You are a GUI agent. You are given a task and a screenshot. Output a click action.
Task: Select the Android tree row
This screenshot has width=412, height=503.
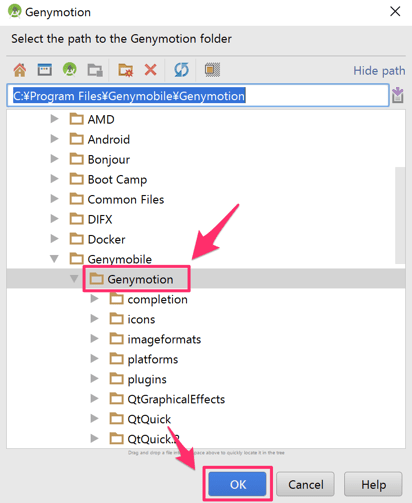[x=206, y=139]
